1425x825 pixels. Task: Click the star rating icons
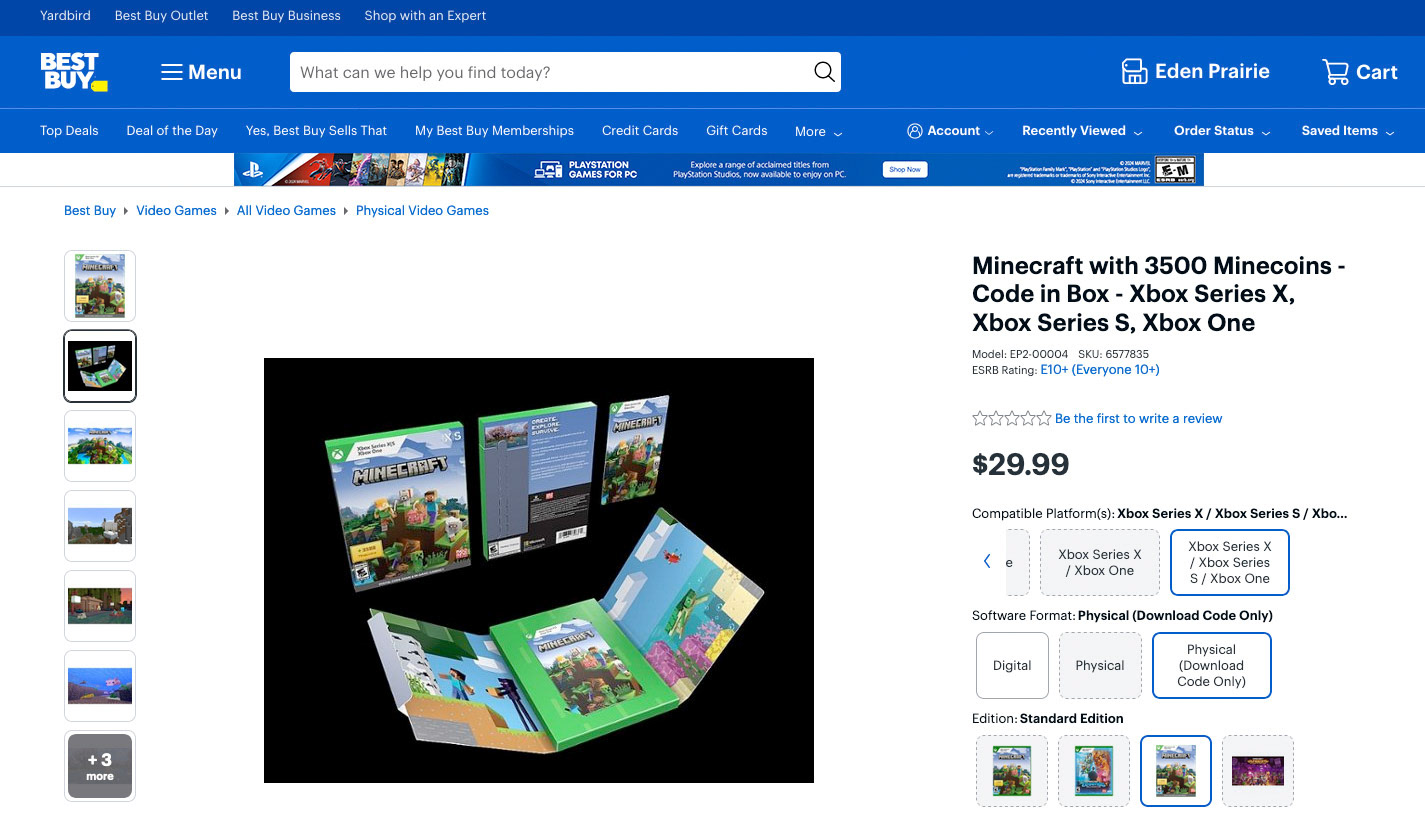[1011, 419]
